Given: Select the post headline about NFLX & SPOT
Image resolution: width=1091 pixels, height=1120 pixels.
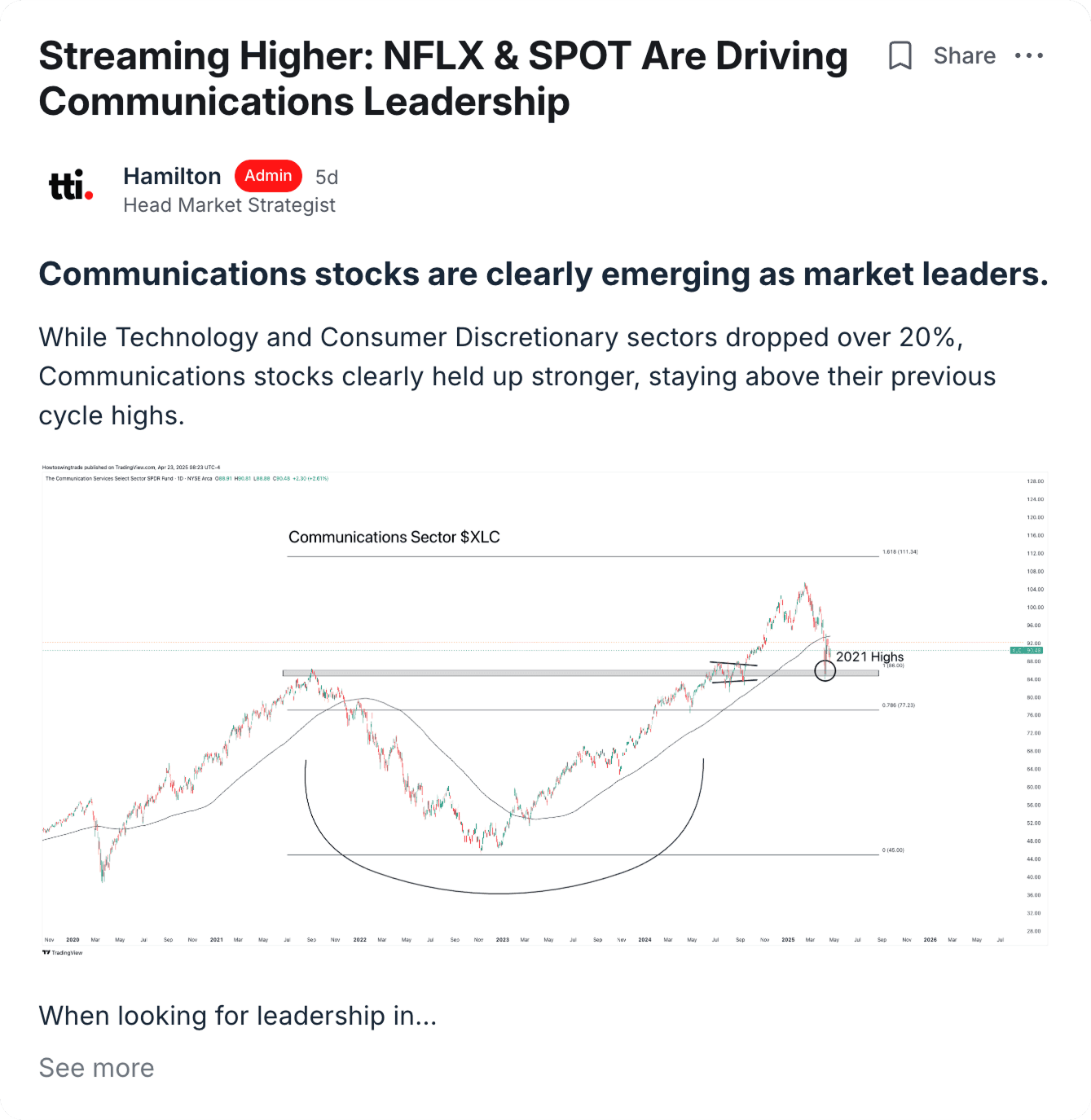Looking at the screenshot, I should click(443, 78).
